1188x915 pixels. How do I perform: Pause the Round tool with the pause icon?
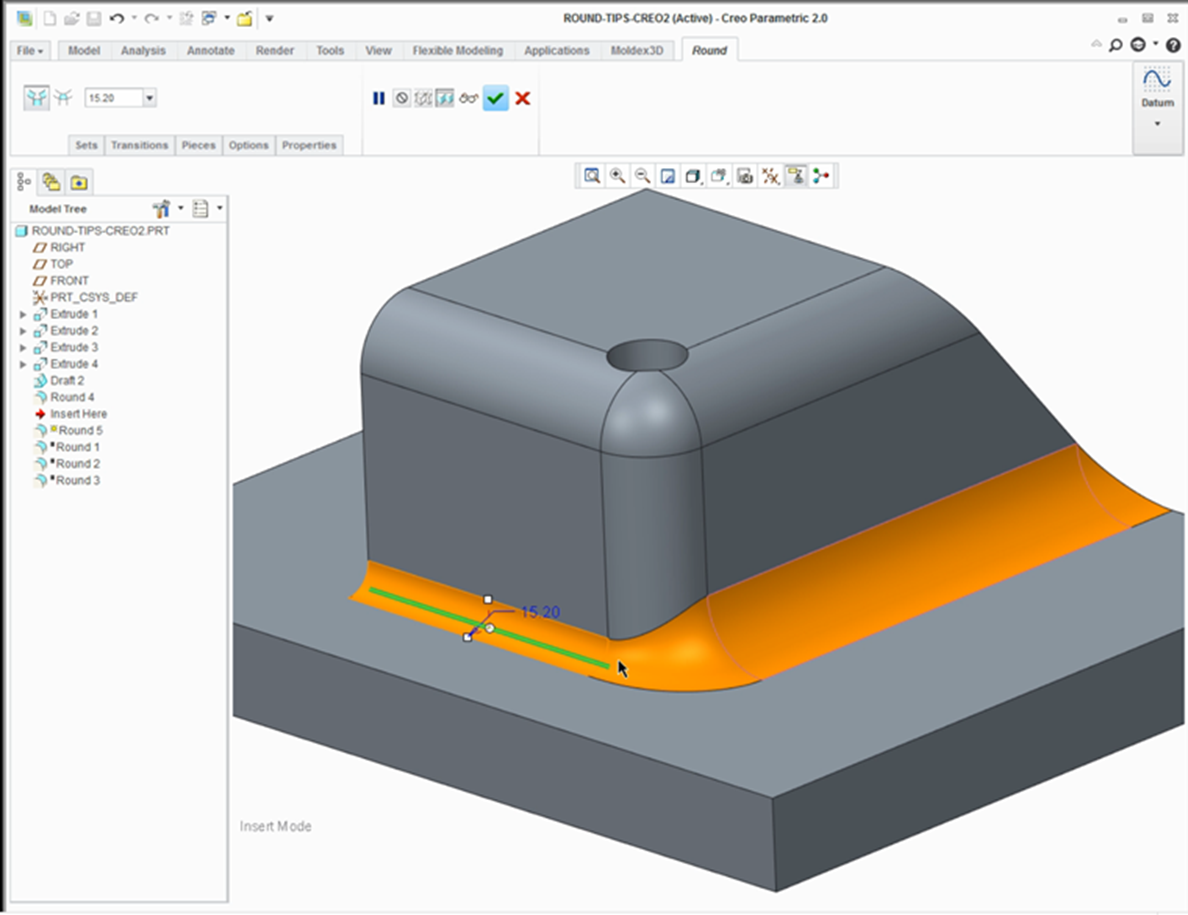[379, 98]
